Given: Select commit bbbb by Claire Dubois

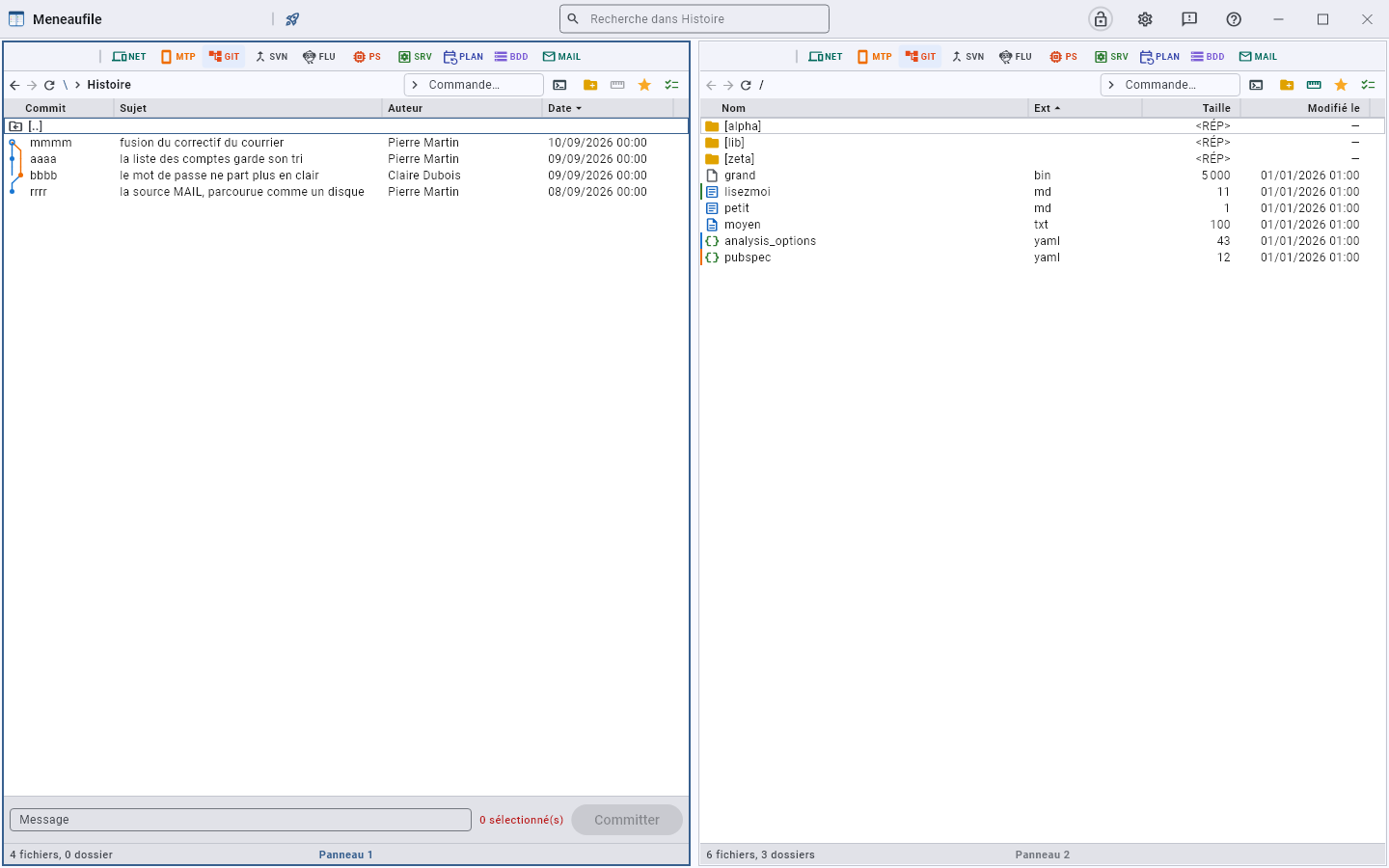Looking at the screenshot, I should pyautogui.click(x=346, y=176).
